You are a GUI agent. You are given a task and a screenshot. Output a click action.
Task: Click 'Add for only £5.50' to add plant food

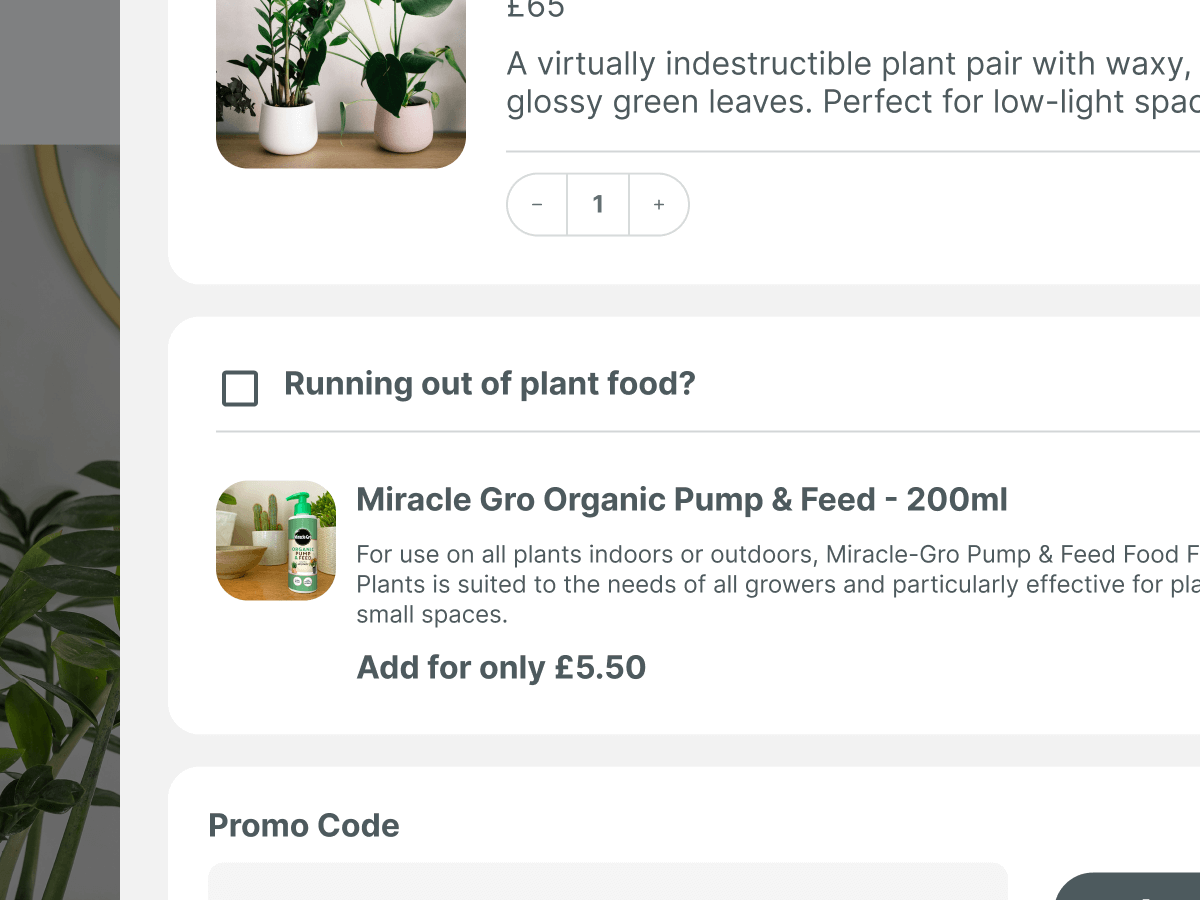pyautogui.click(x=501, y=667)
